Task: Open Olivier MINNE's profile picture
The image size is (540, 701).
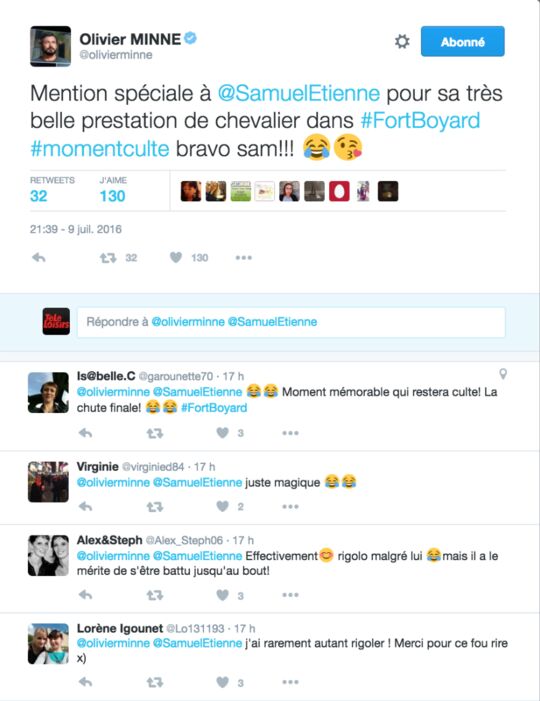Action: pyautogui.click(x=50, y=46)
